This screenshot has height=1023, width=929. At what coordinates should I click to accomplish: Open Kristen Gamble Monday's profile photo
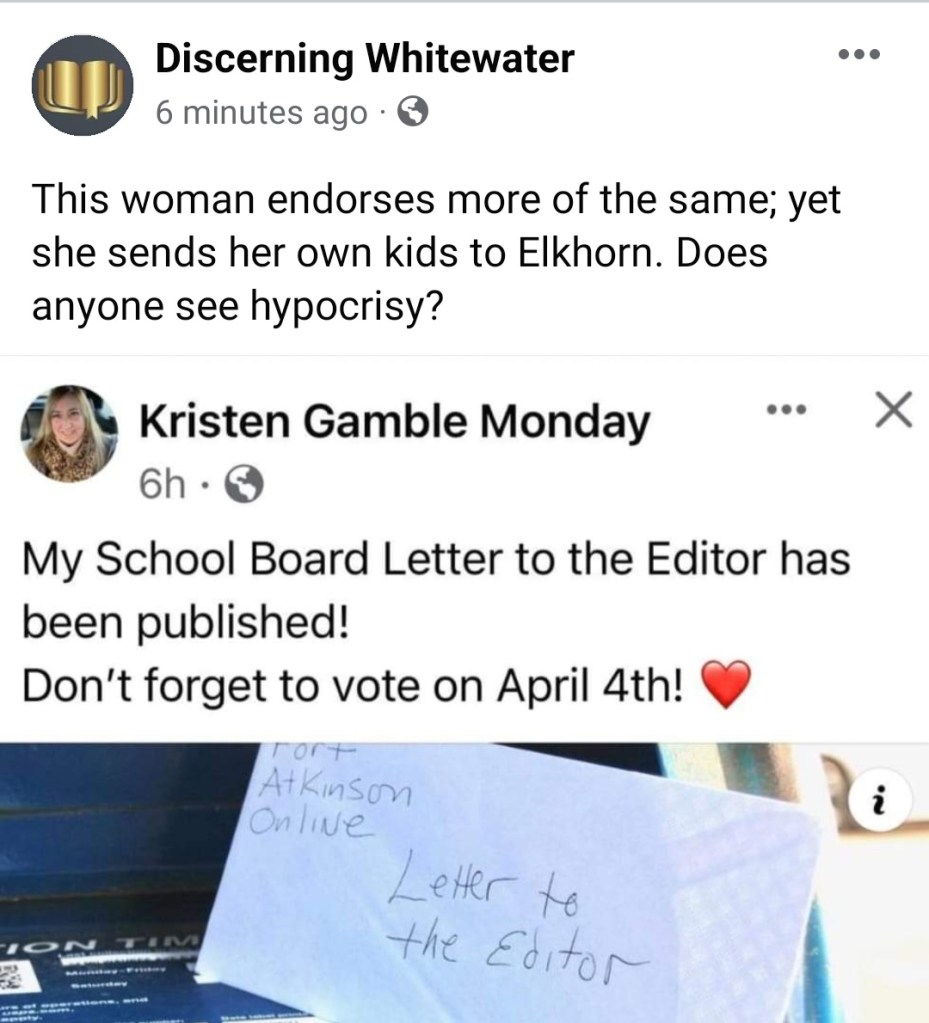(x=70, y=434)
